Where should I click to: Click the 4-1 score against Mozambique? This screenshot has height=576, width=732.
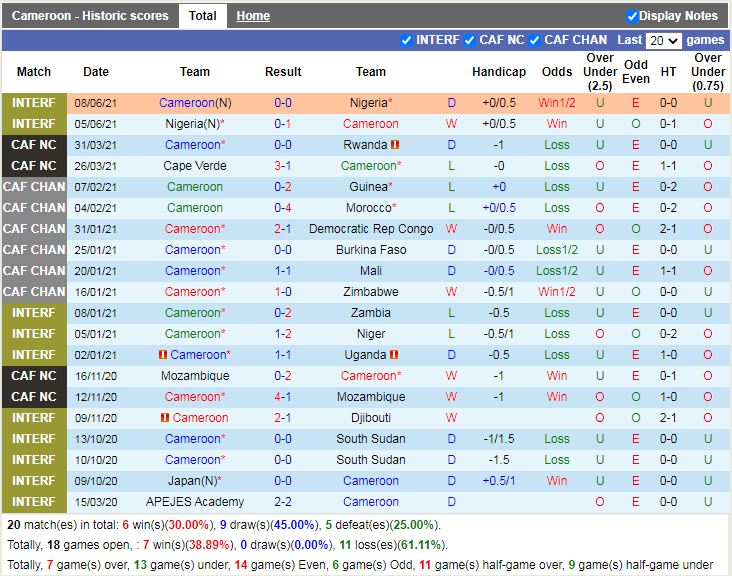283,397
